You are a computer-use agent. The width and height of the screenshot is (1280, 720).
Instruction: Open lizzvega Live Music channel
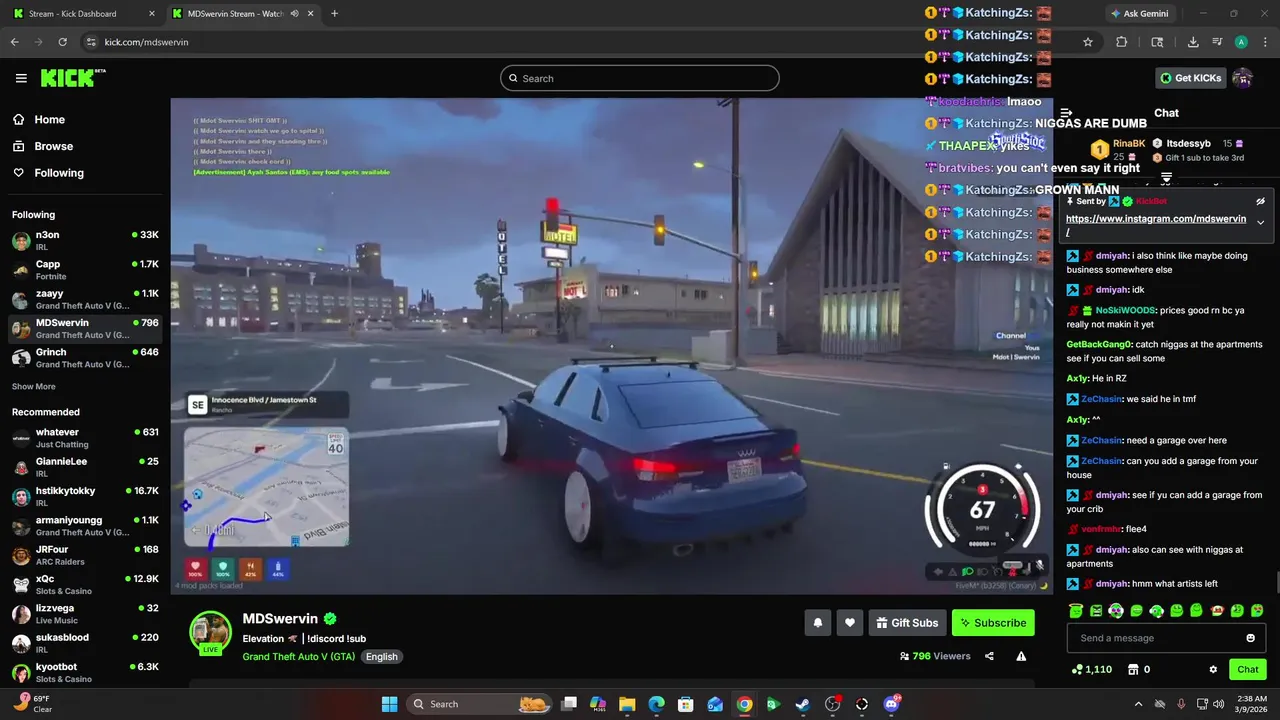click(85, 614)
